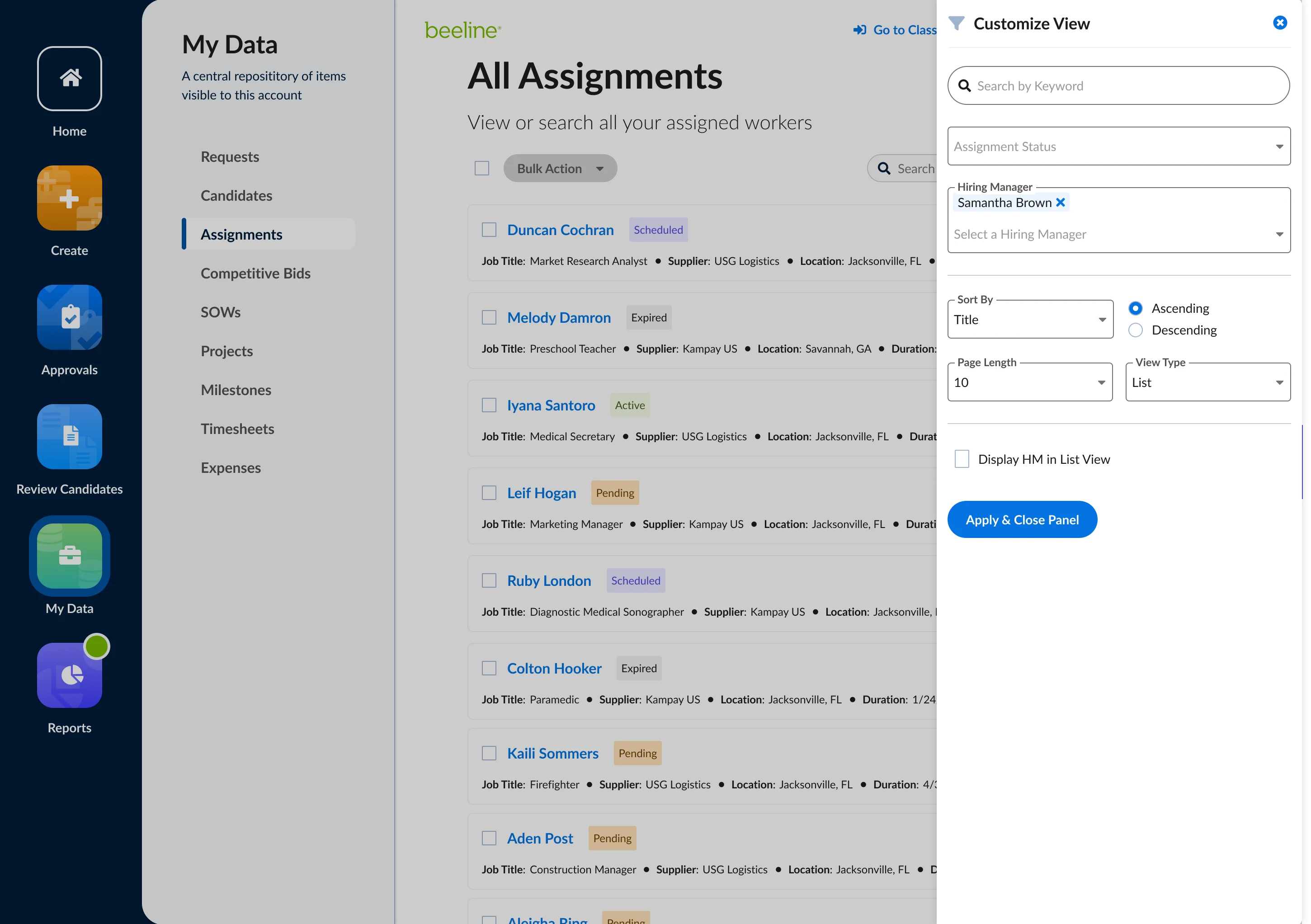Check the Melody Damron row checkbox
Viewport: 1311px width, 924px height.
click(x=489, y=317)
